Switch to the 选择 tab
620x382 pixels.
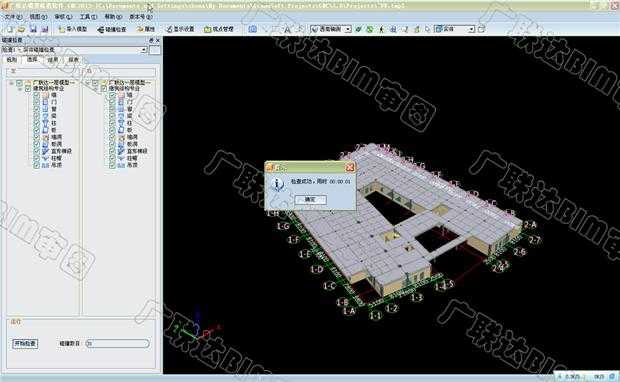32,59
